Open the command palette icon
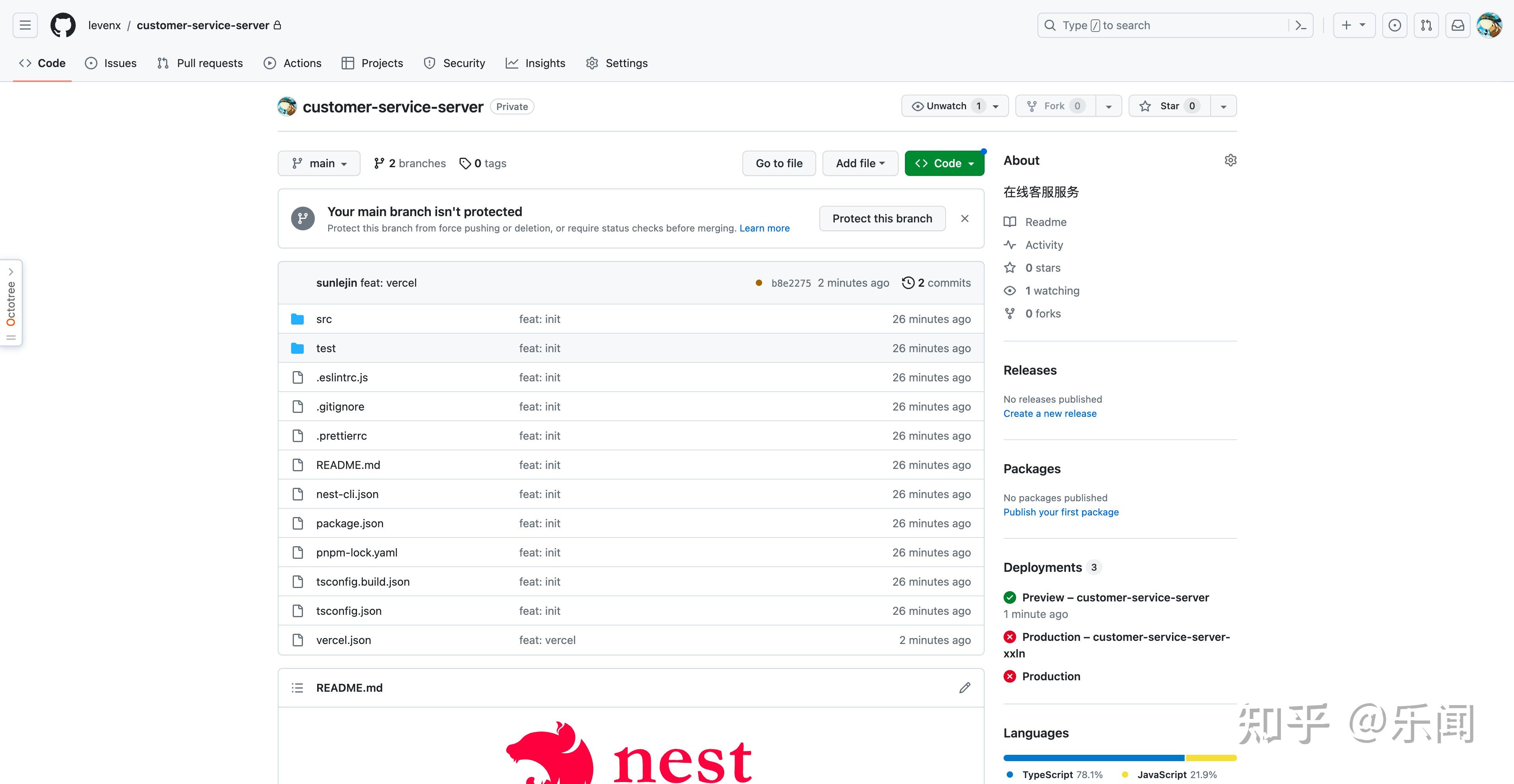This screenshot has height=784, width=1514. coord(1301,25)
